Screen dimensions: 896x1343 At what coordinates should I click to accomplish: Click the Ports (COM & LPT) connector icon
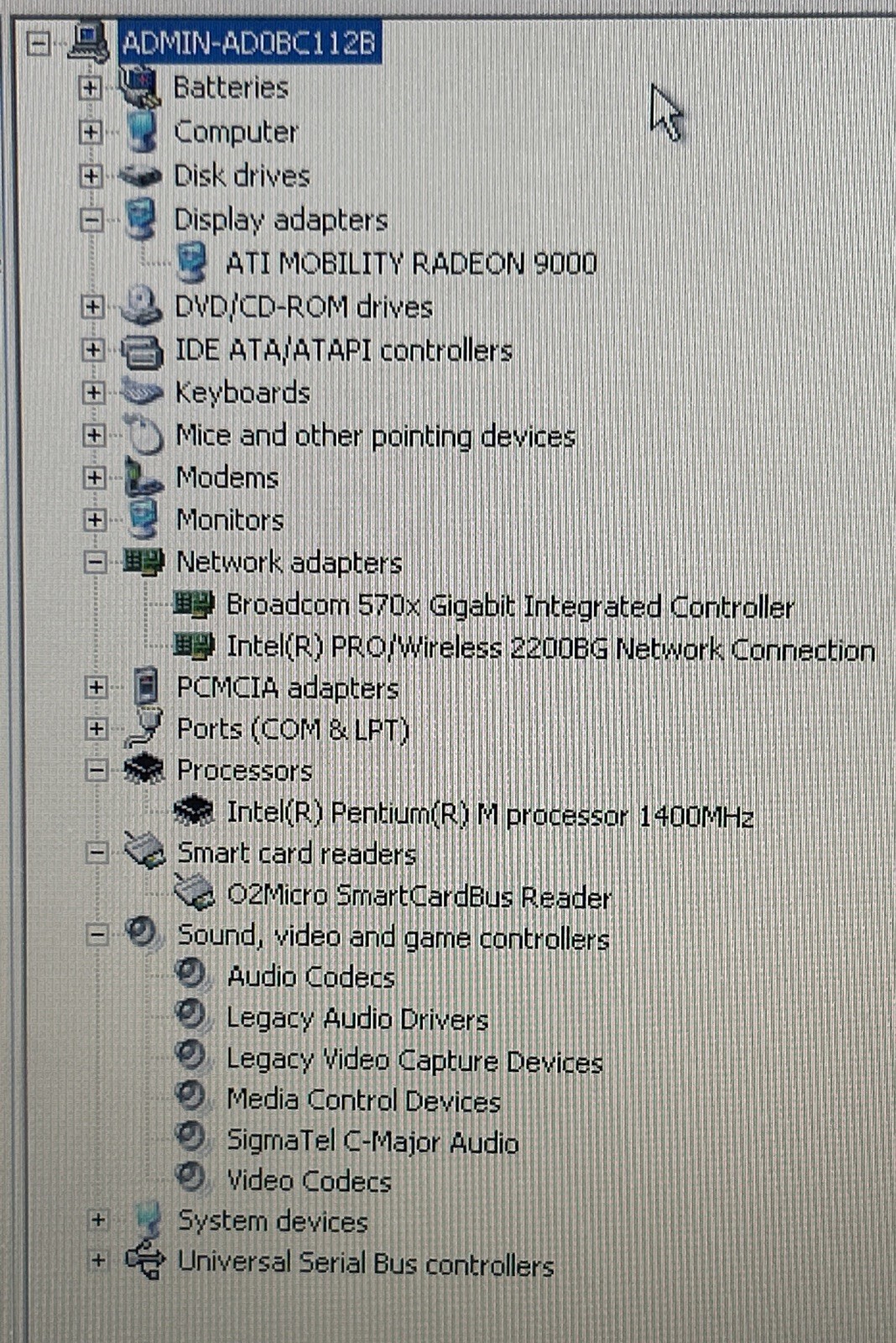click(x=144, y=728)
